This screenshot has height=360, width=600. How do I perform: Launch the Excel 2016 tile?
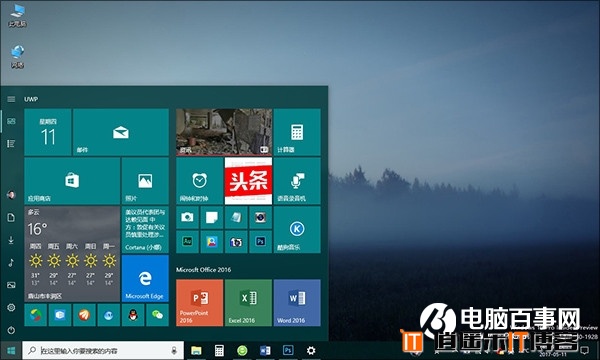coord(248,303)
